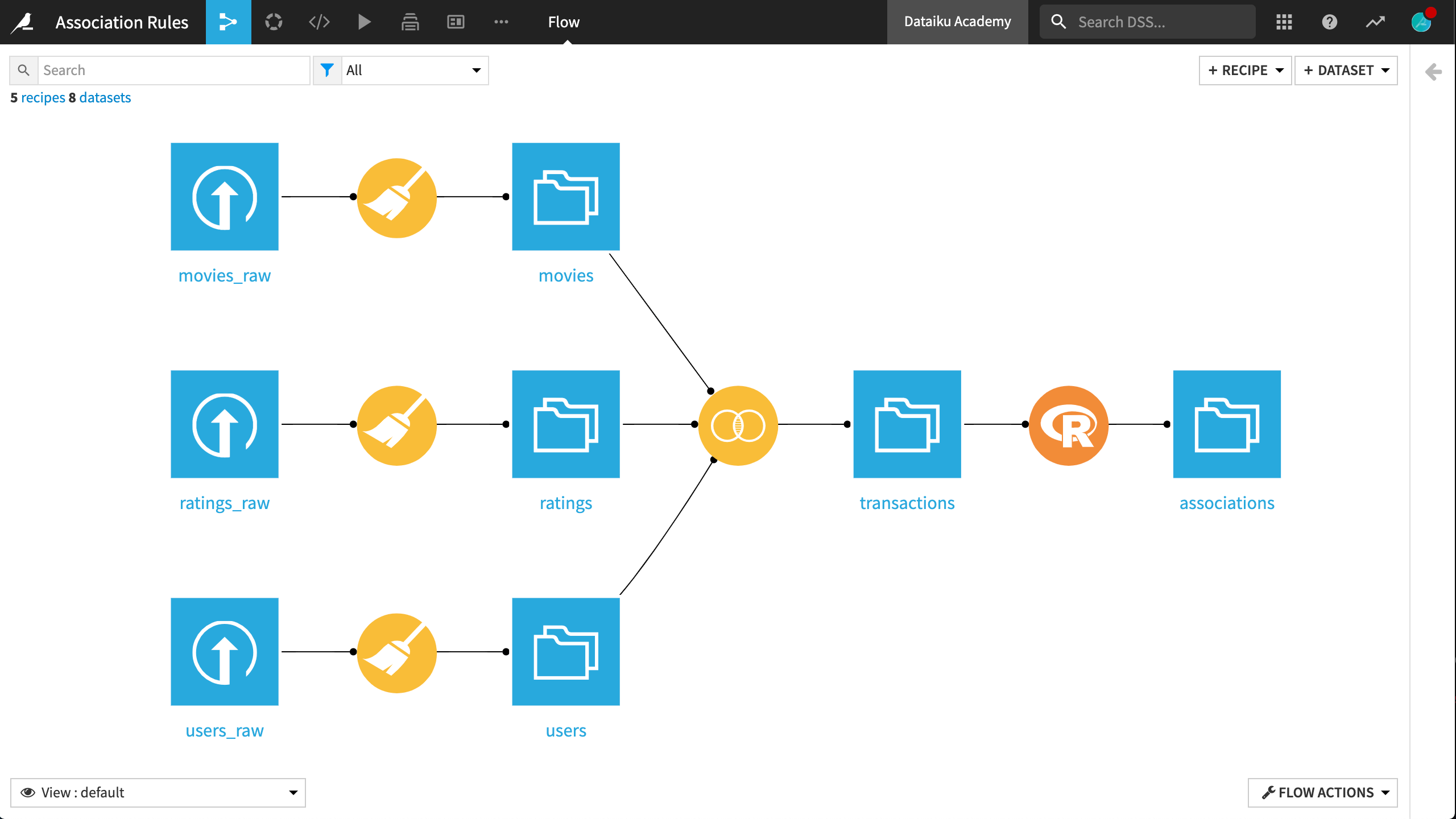The image size is (1456, 819).
Task: Select the prepare recipe after ratings_raw
Action: click(x=397, y=425)
